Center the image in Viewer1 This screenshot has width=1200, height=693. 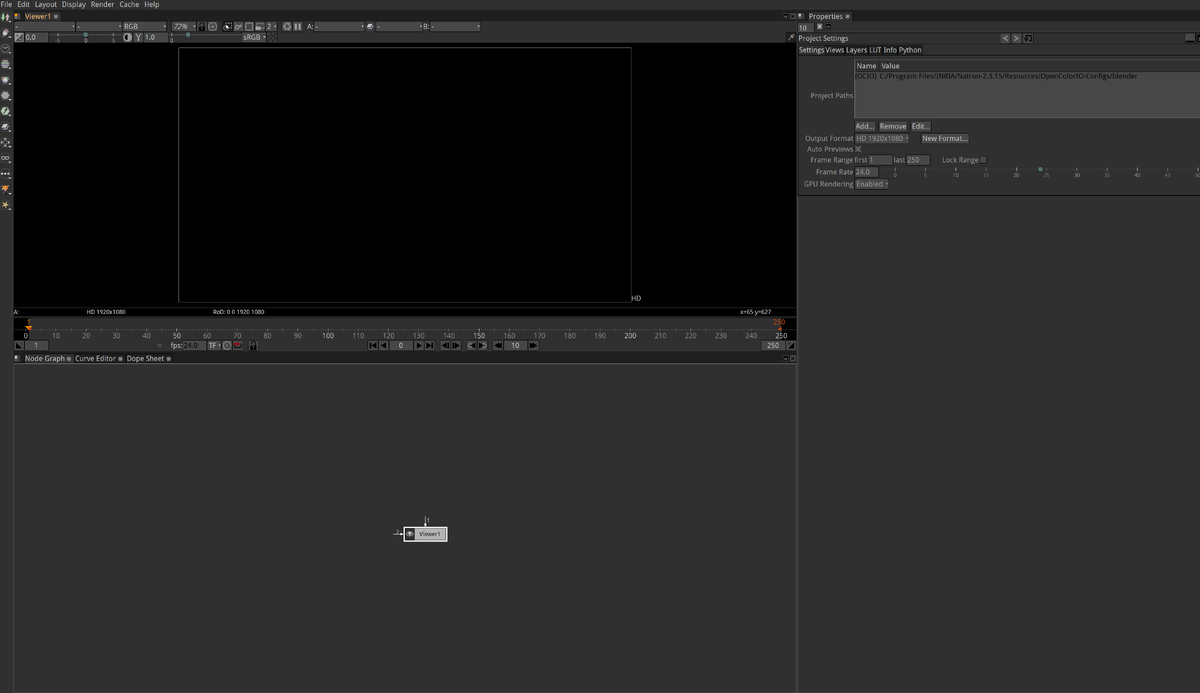[213, 26]
